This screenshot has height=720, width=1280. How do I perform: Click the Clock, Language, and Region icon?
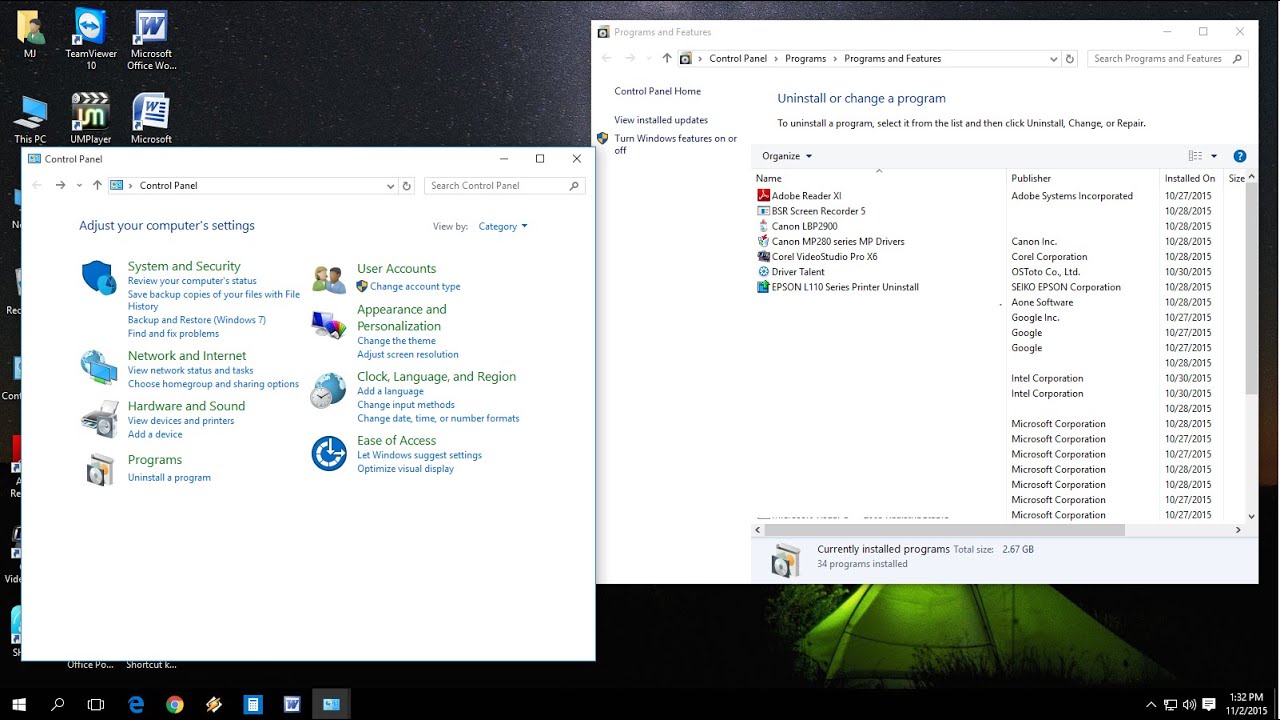click(x=329, y=390)
